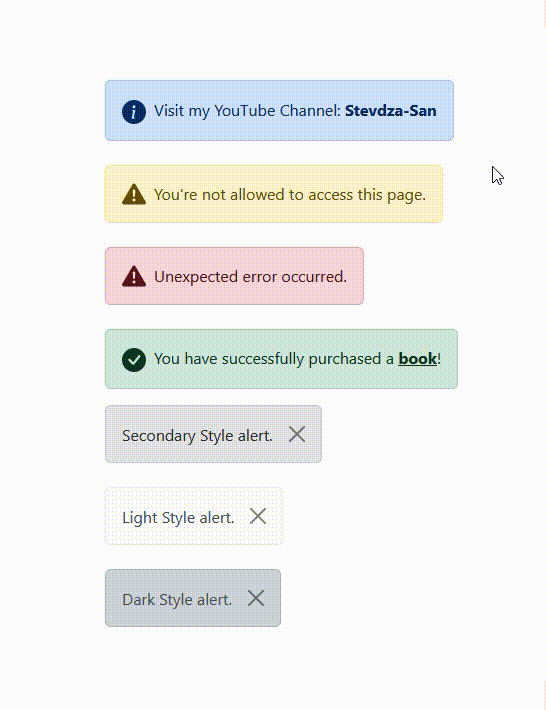Click the red error triangle icon
The image size is (546, 710).
134,276
